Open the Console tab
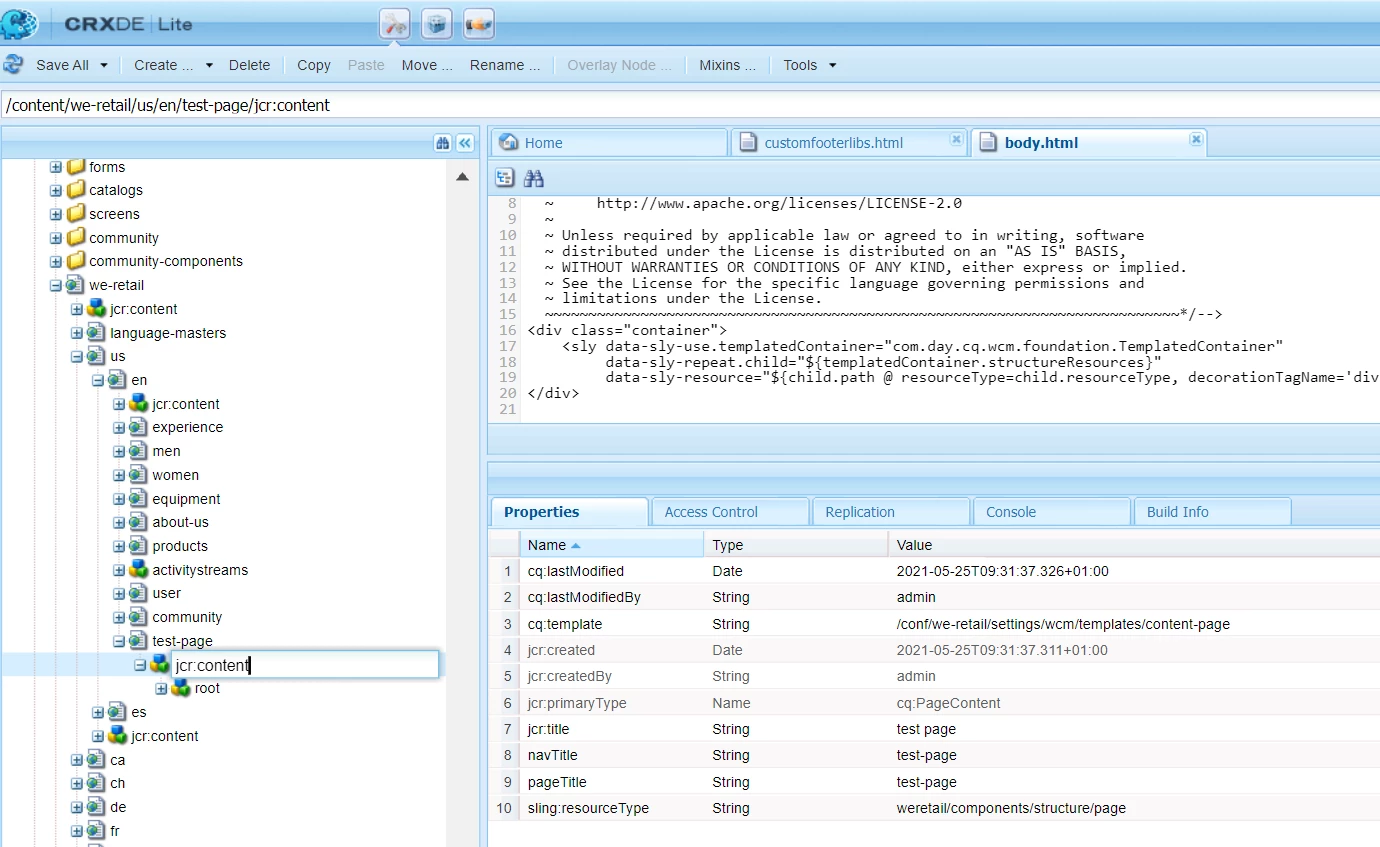The height and width of the screenshot is (847, 1380). [x=1051, y=512]
